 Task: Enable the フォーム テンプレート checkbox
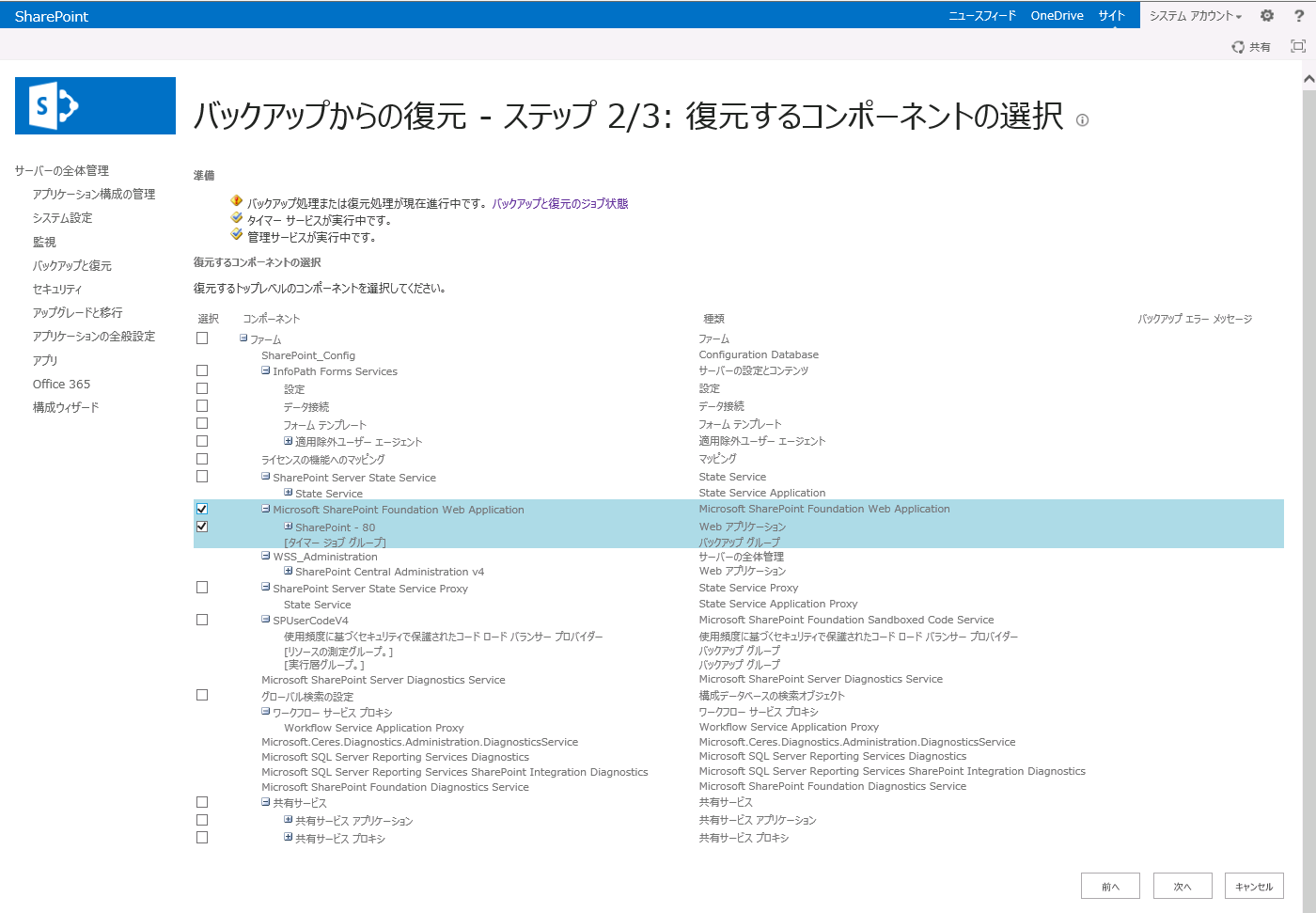point(202,423)
